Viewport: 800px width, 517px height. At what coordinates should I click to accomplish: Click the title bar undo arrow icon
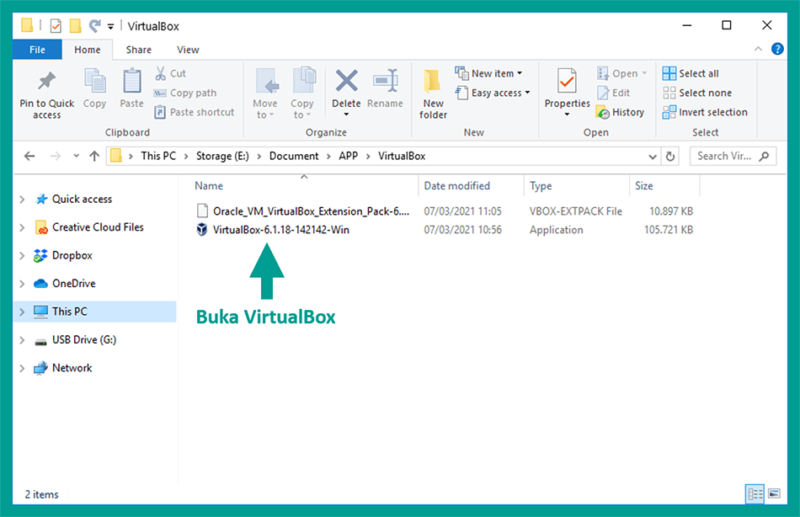94,25
